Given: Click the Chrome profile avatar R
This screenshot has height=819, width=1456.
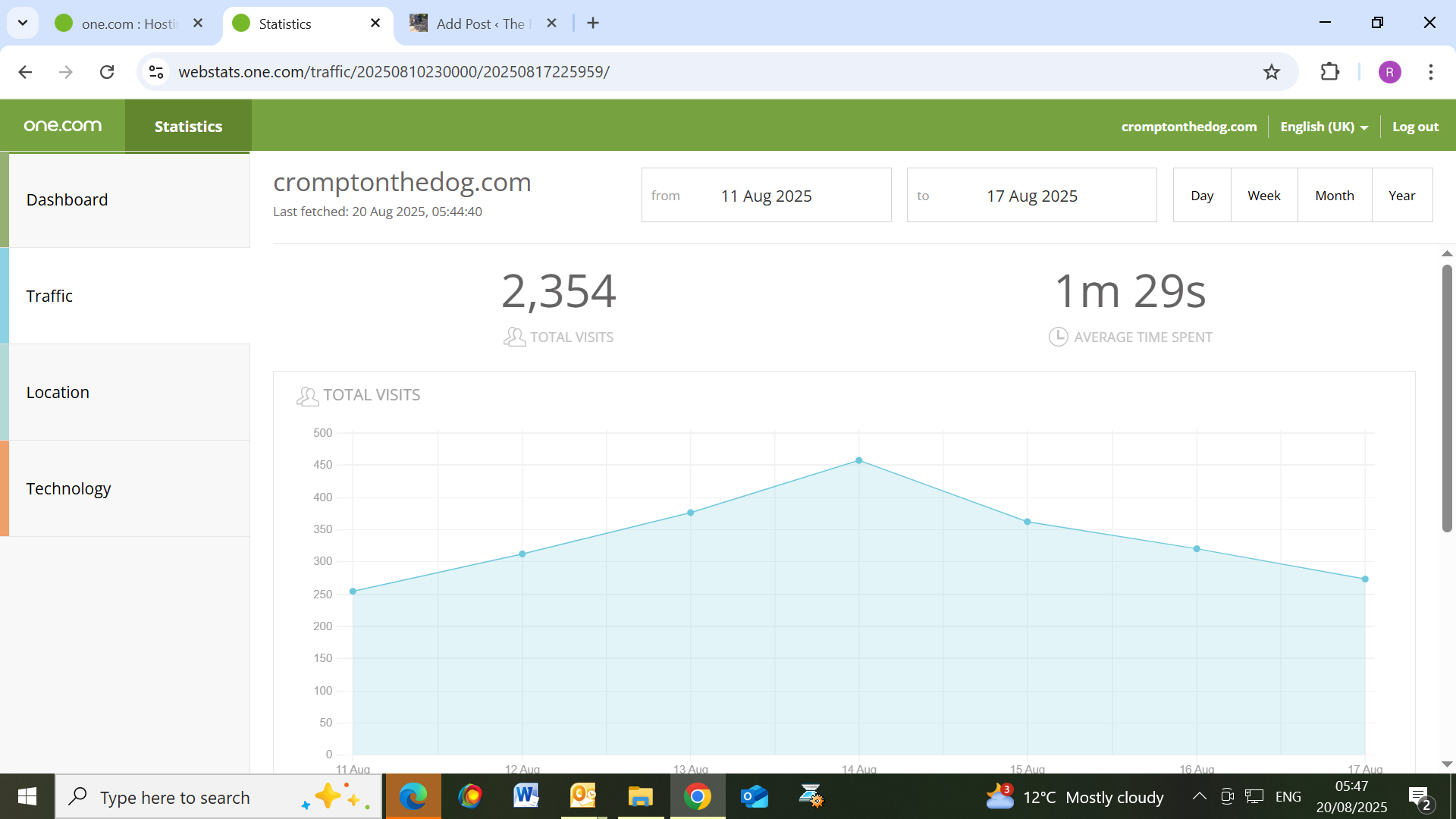Looking at the screenshot, I should pyautogui.click(x=1389, y=72).
